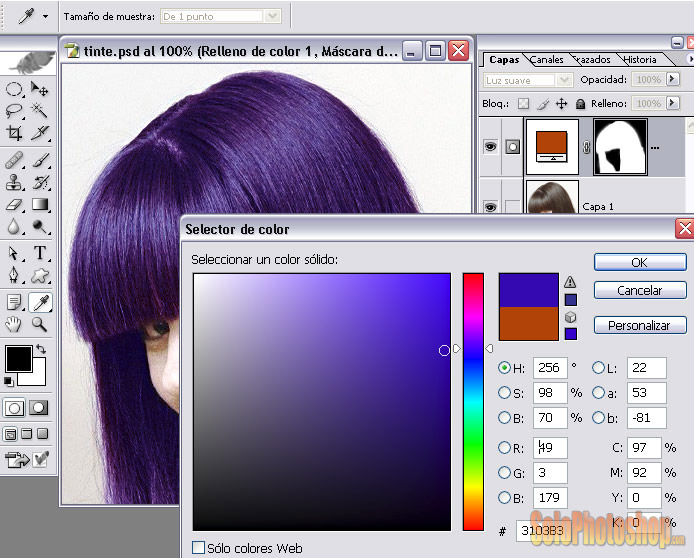
Task: Click the previous orange color swatch
Action: click(x=528, y=323)
